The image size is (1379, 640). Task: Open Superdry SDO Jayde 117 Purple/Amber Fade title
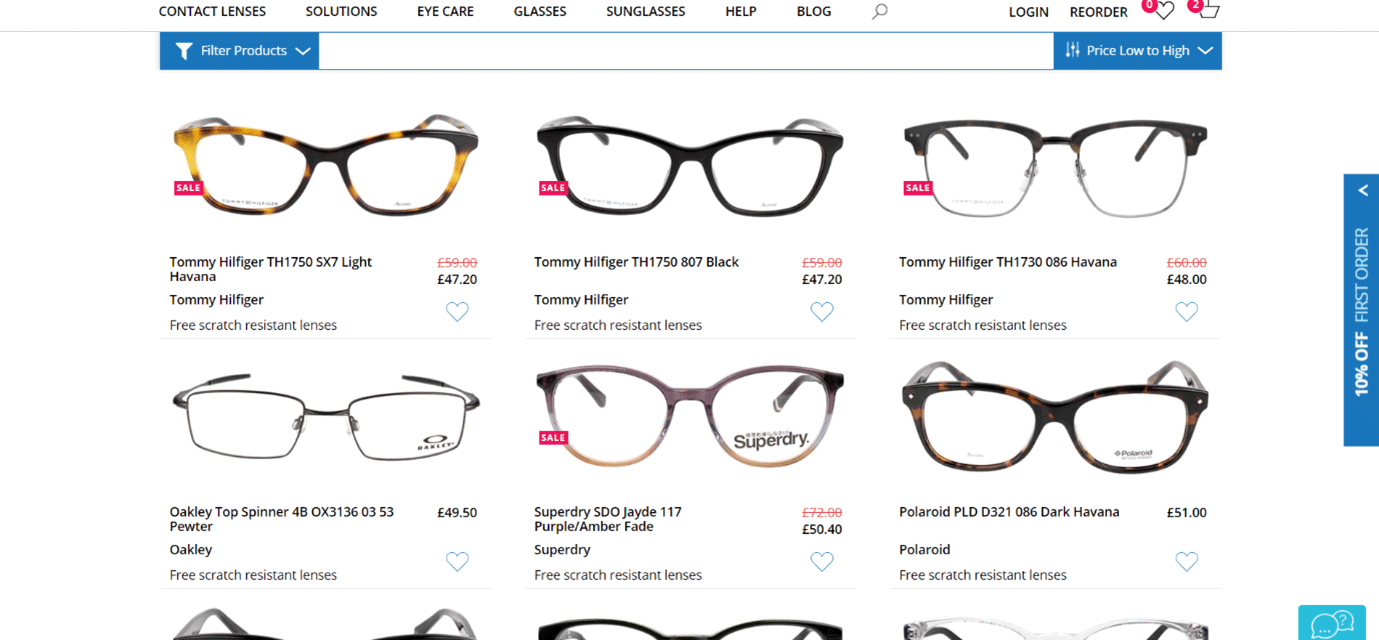608,519
